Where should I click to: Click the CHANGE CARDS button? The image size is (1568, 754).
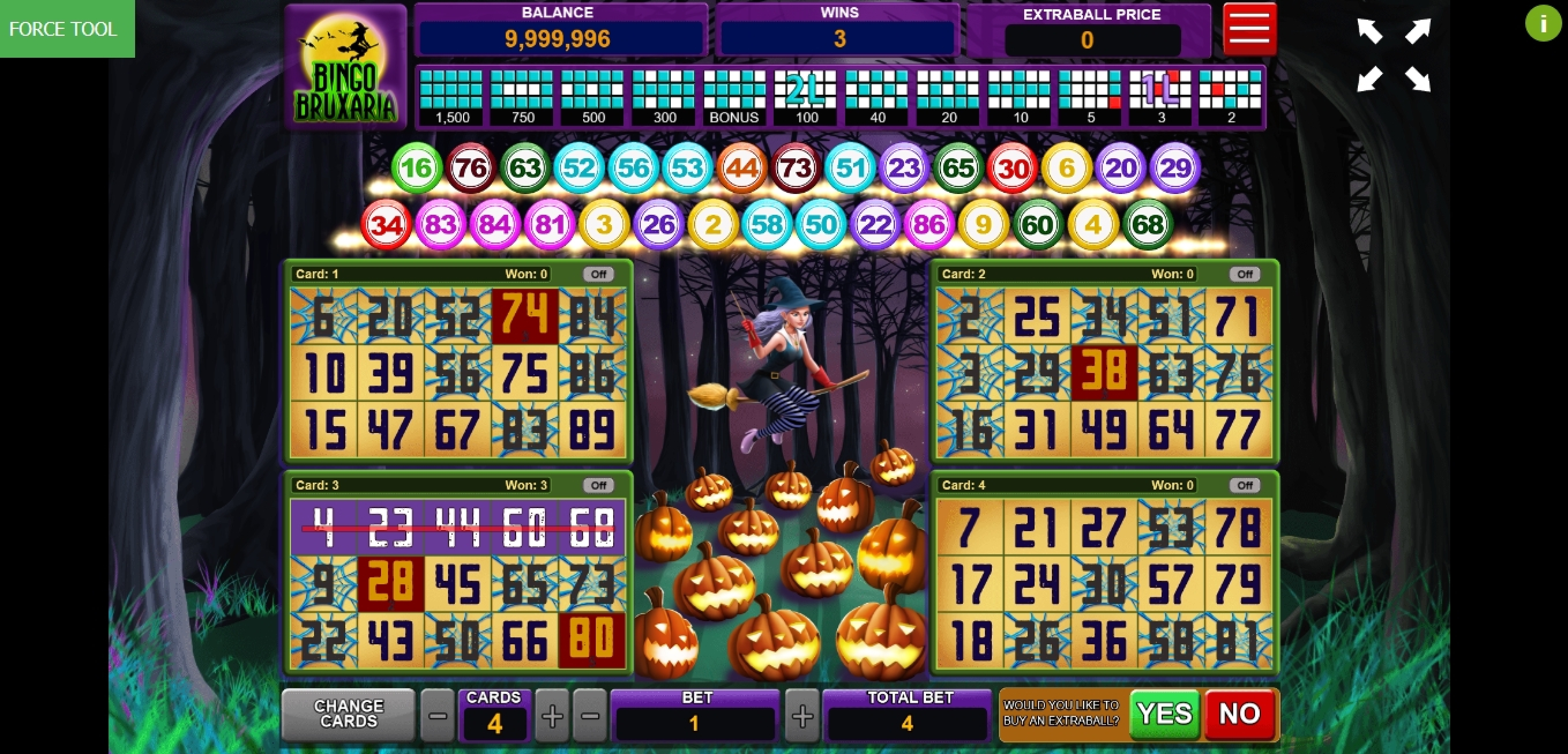349,714
